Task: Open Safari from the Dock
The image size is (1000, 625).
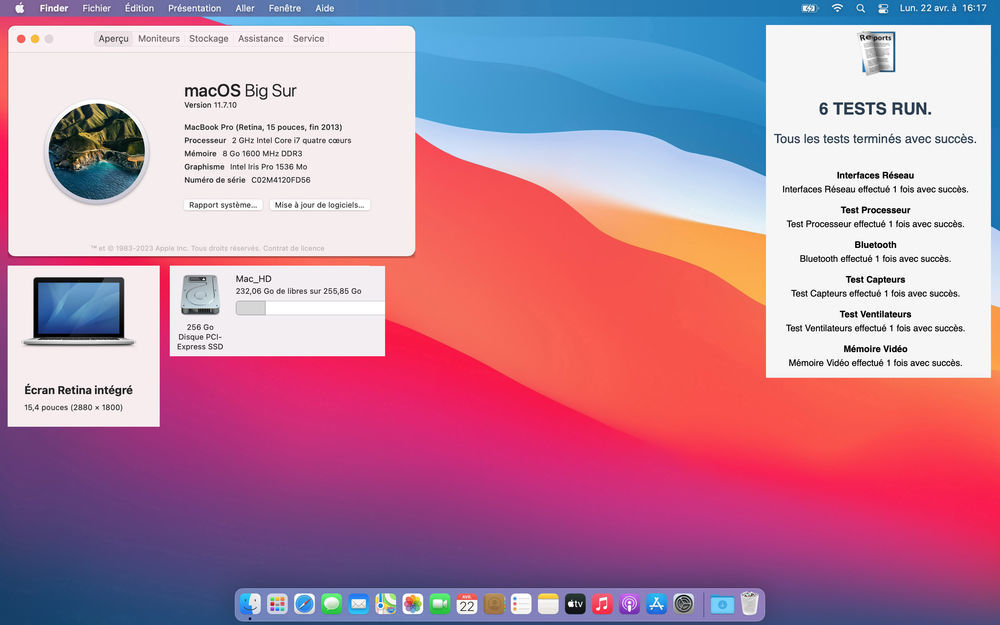Action: (x=305, y=604)
